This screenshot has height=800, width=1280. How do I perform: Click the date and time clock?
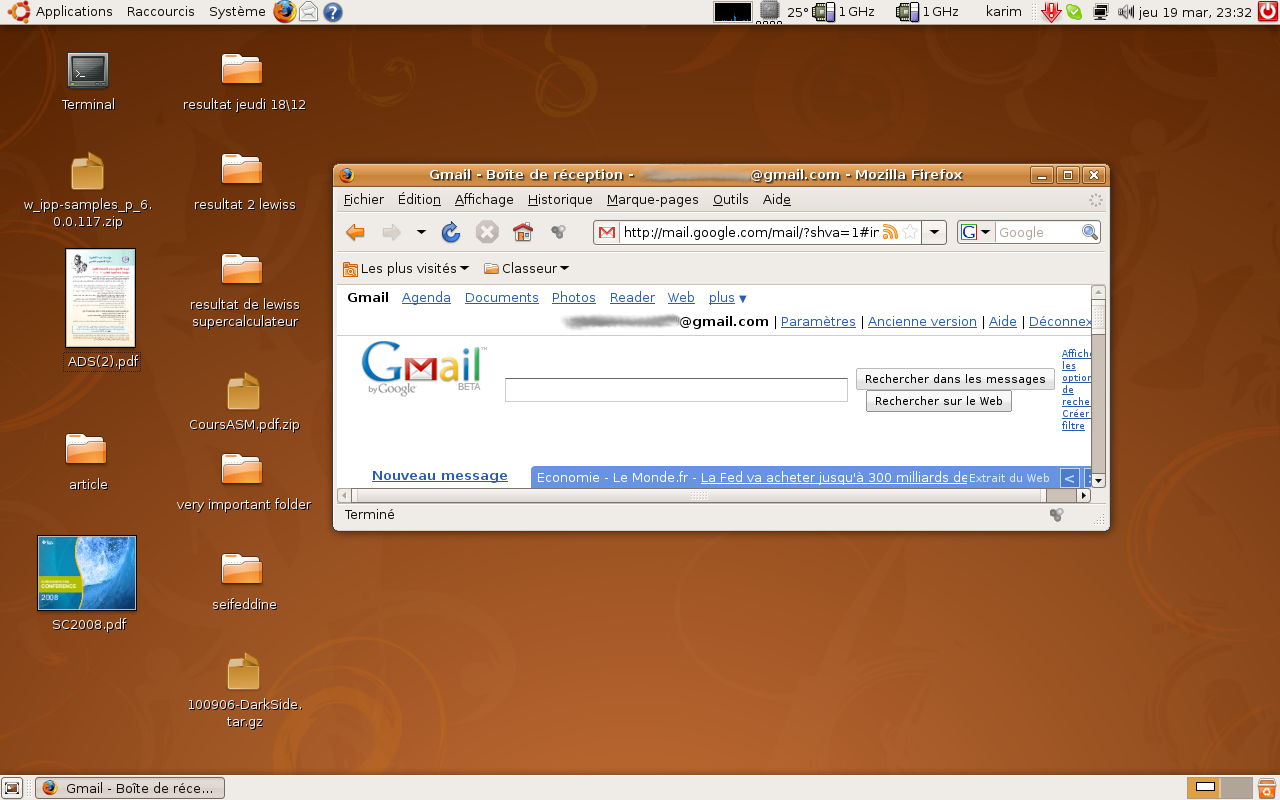click(x=1195, y=12)
